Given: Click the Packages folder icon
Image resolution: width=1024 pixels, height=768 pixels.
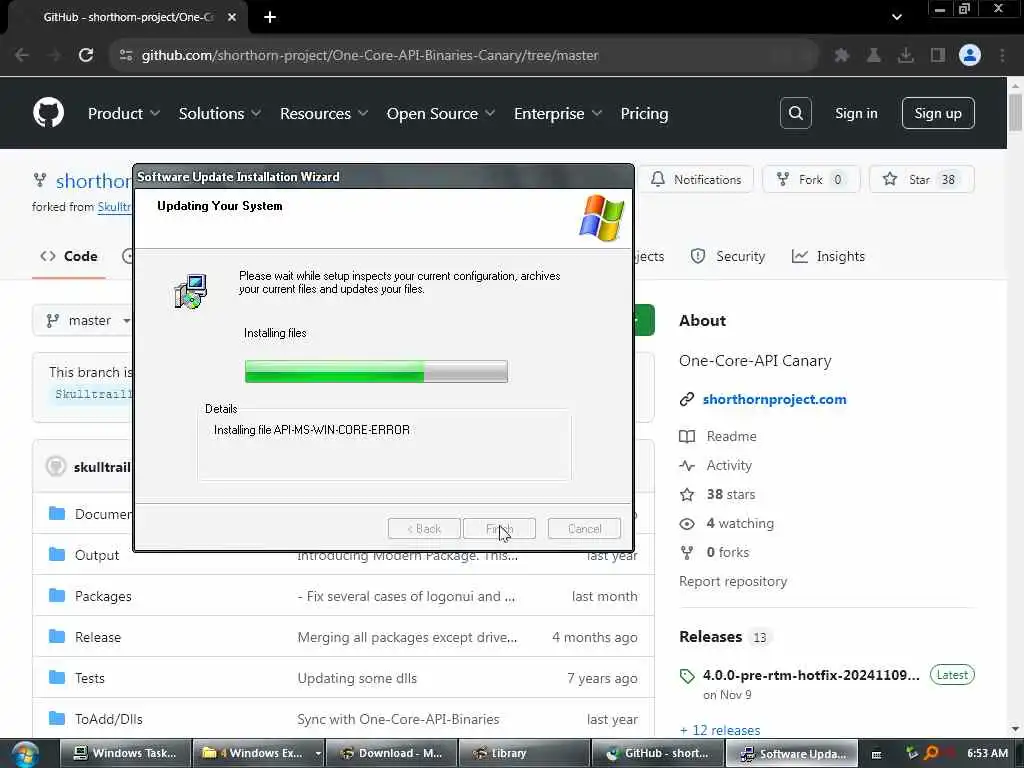Looking at the screenshot, I should [x=57, y=596].
